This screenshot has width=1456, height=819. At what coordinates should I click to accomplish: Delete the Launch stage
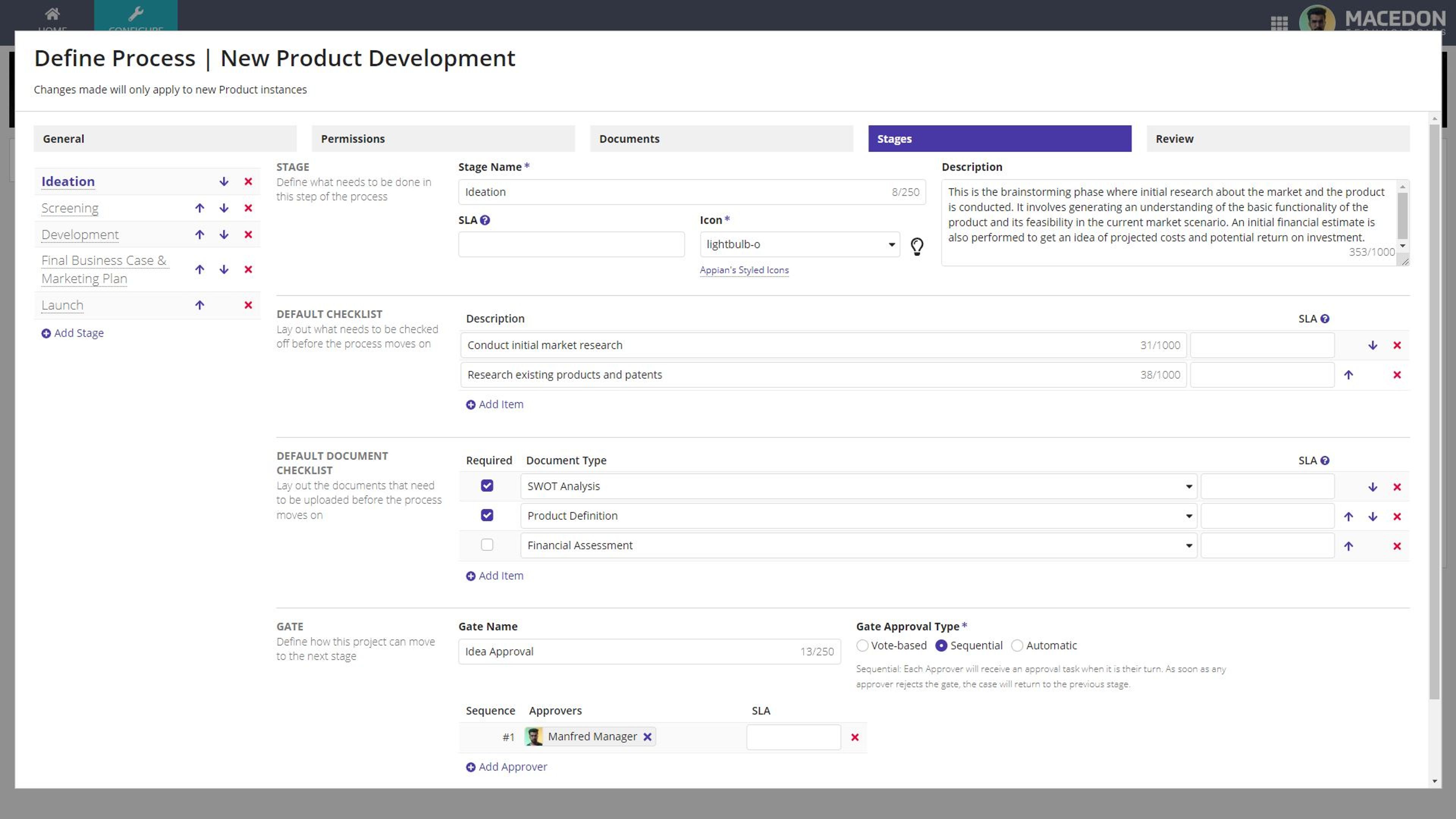tap(248, 305)
